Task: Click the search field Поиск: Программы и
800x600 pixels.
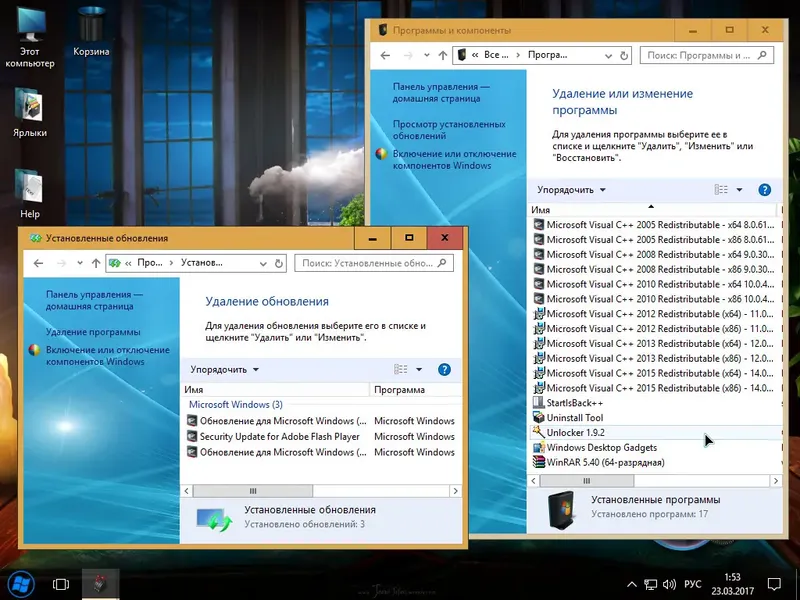Action: tap(707, 55)
